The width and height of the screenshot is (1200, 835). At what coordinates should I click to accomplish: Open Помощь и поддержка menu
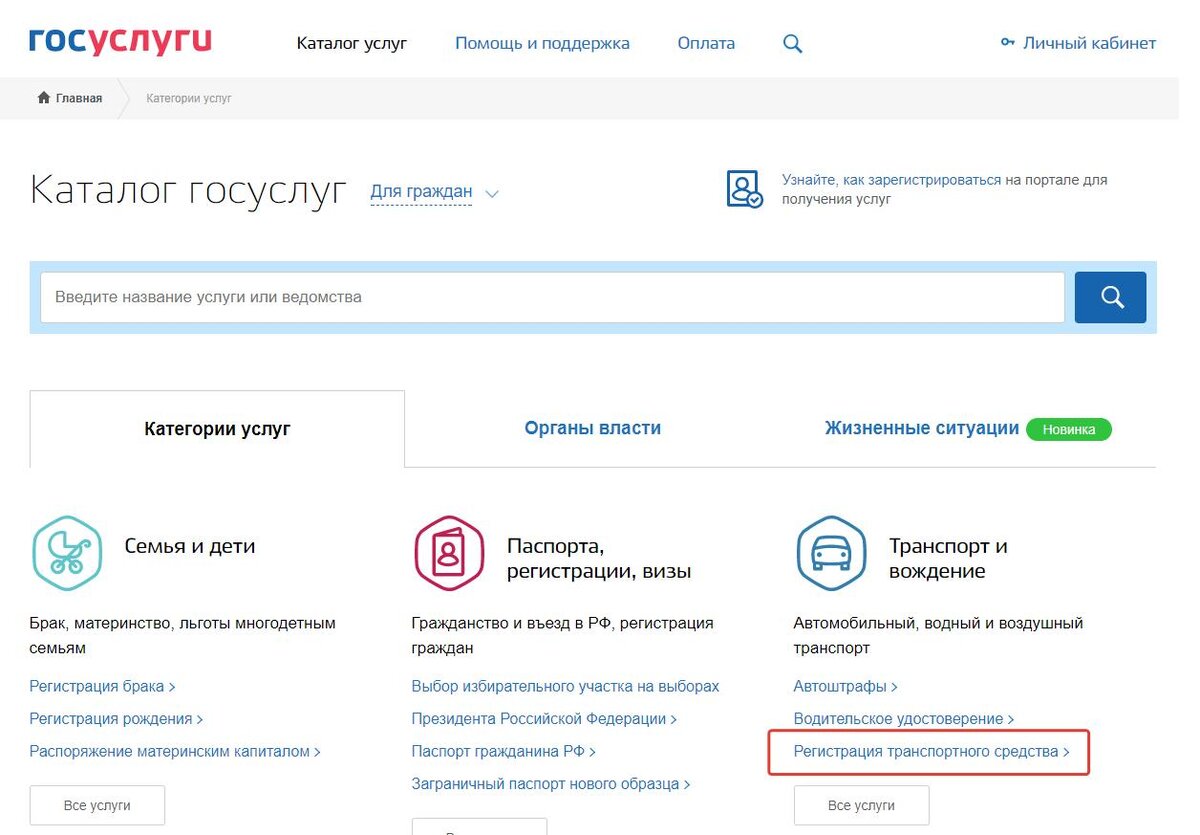pos(542,43)
